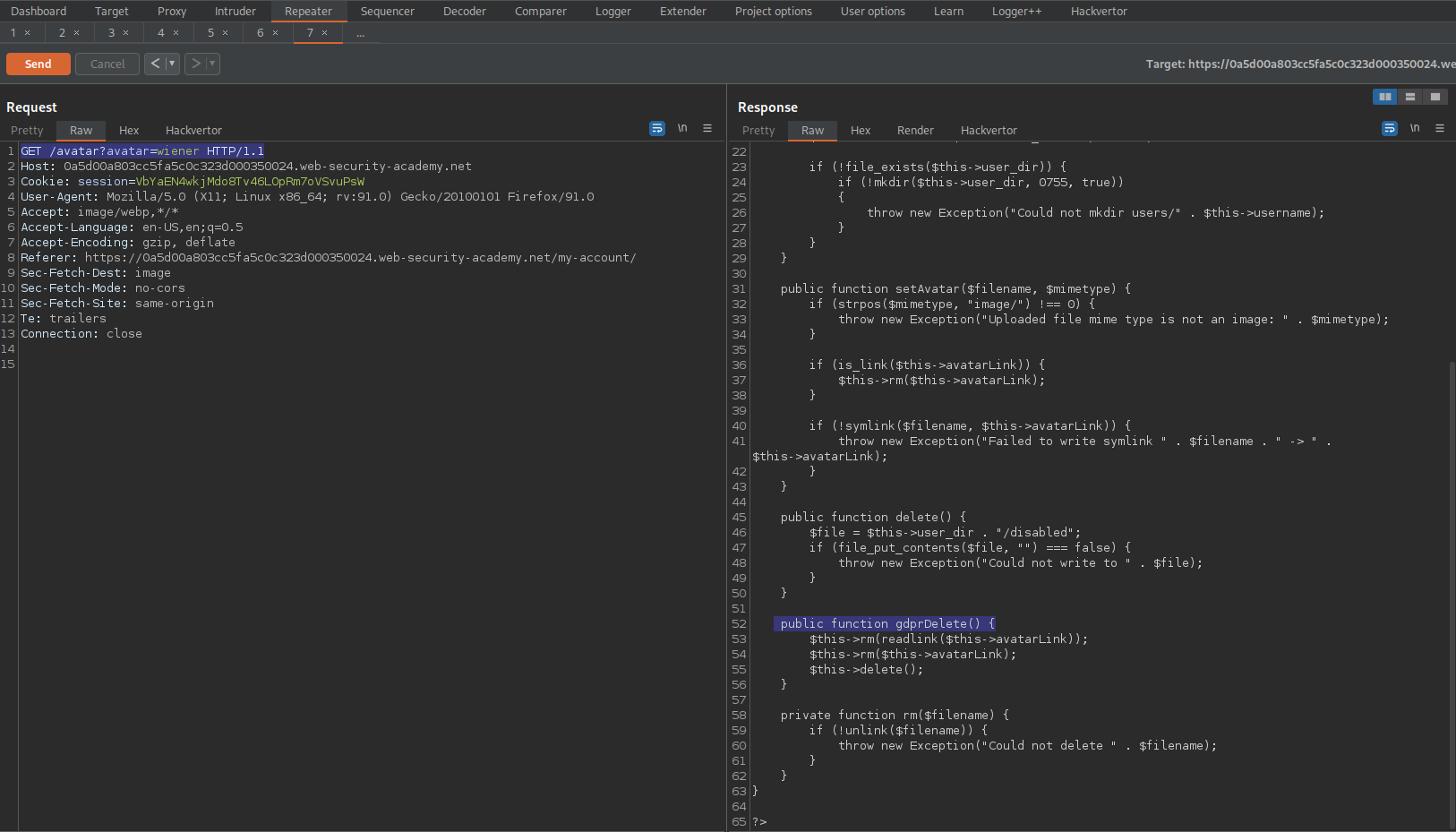
Task: Close Repeater tab 6
Action: [276, 33]
